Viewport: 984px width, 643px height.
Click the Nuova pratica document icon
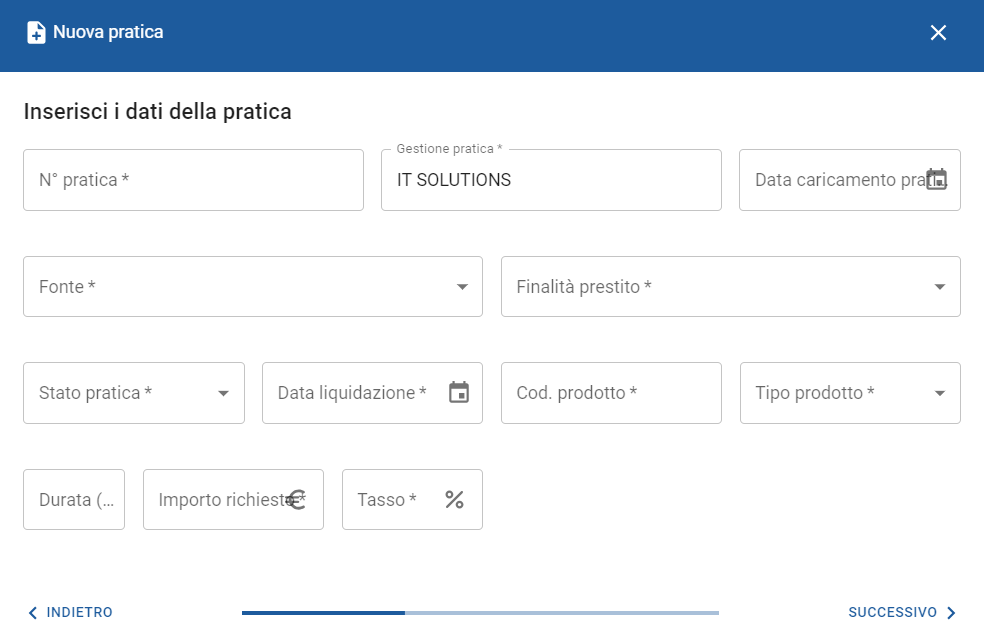[x=36, y=33]
